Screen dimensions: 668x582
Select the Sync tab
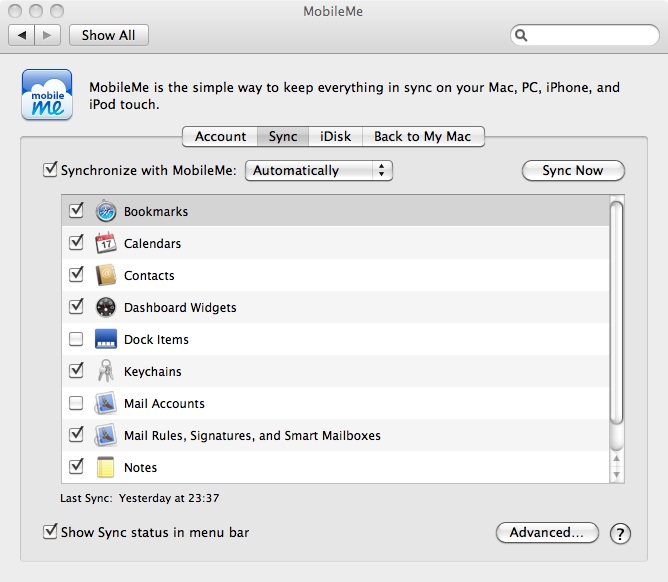coord(283,136)
